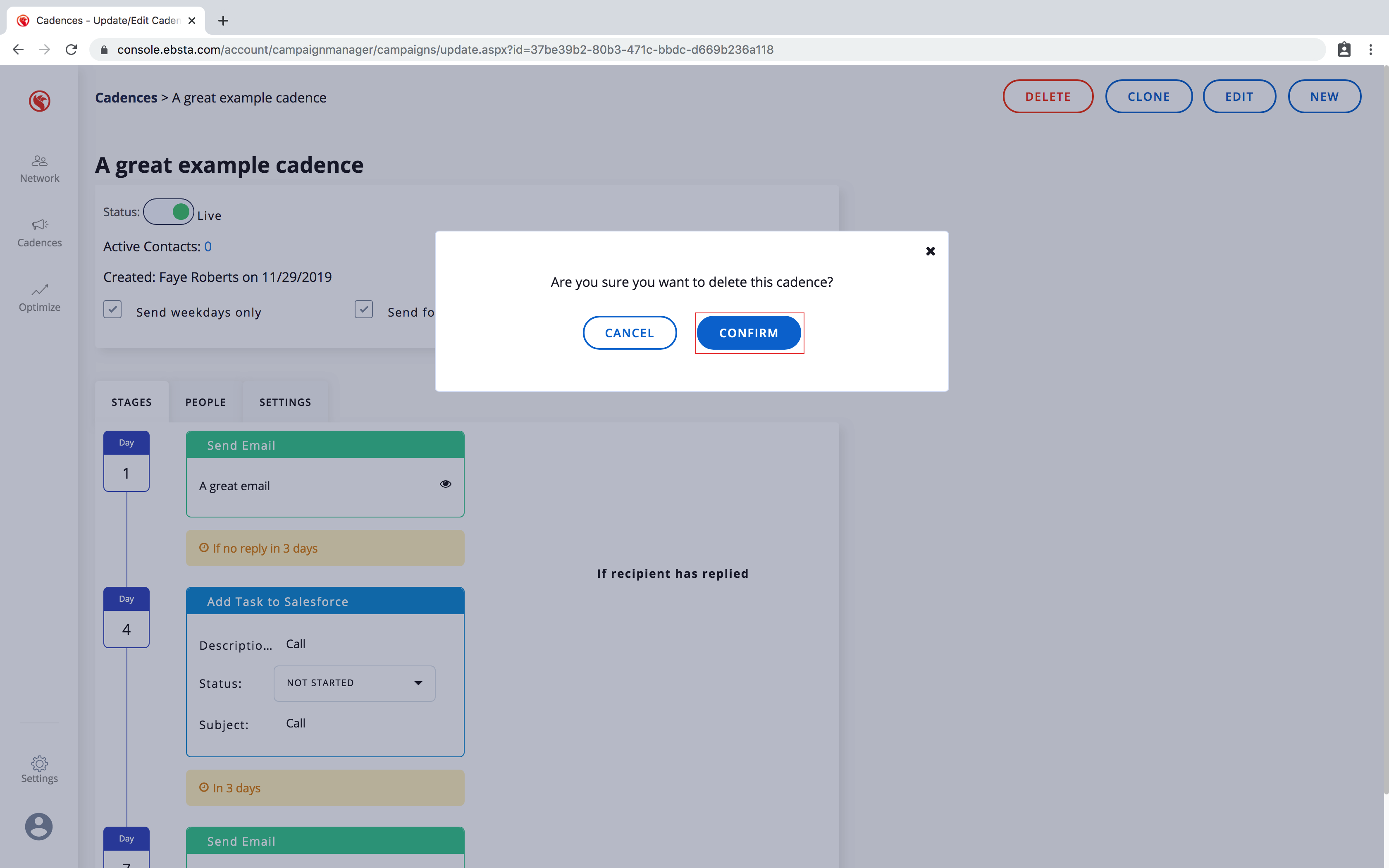Click the Cadences breadcrumb link

[x=126, y=98]
